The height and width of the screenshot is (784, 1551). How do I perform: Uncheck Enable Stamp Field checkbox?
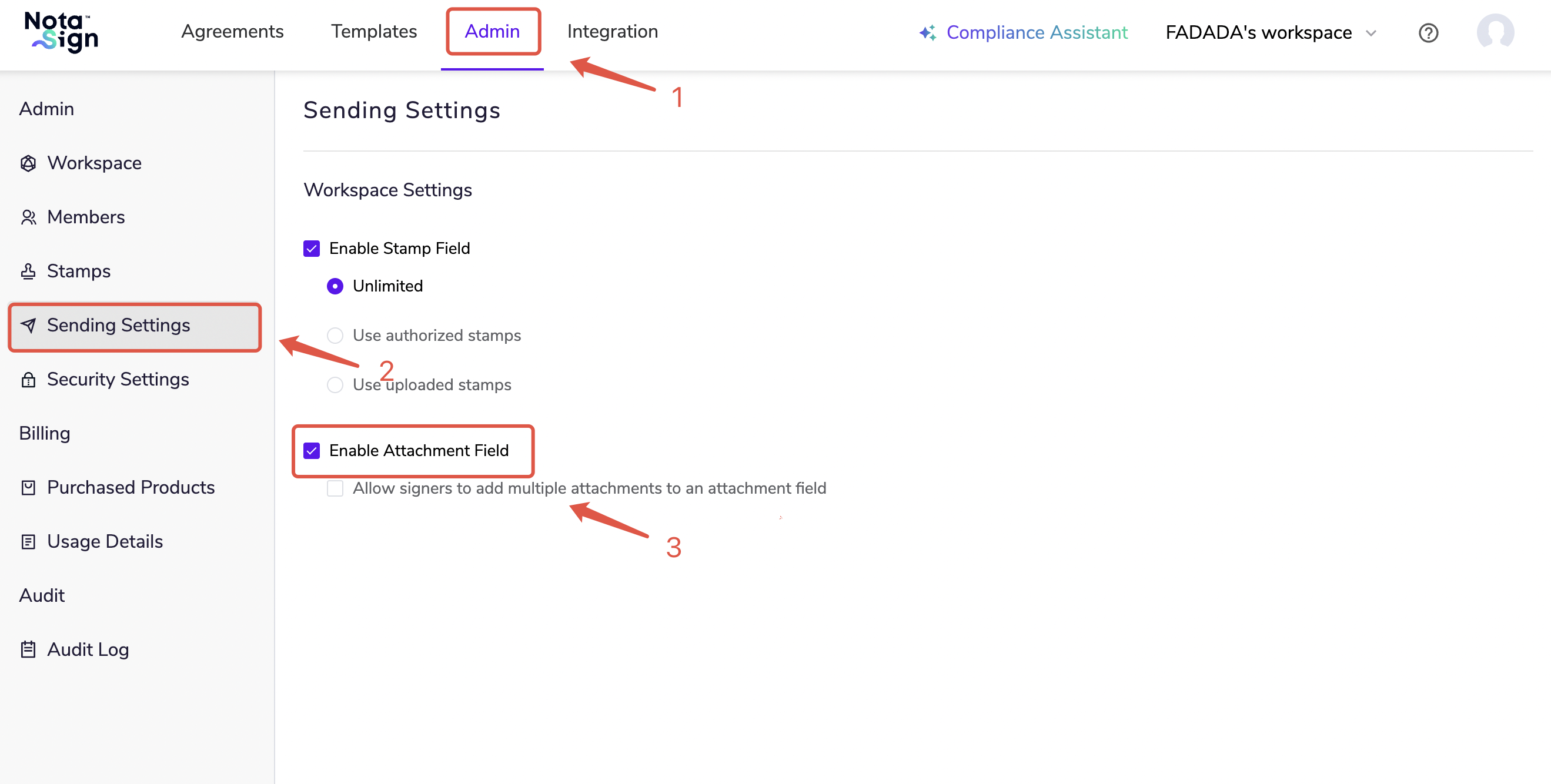[311, 249]
